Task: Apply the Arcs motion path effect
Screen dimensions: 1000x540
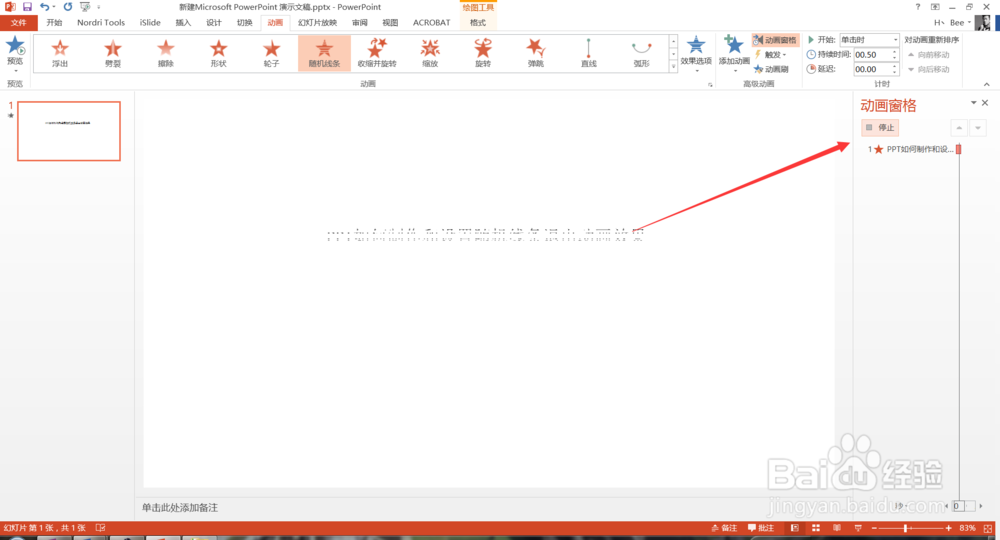Action: click(642, 53)
